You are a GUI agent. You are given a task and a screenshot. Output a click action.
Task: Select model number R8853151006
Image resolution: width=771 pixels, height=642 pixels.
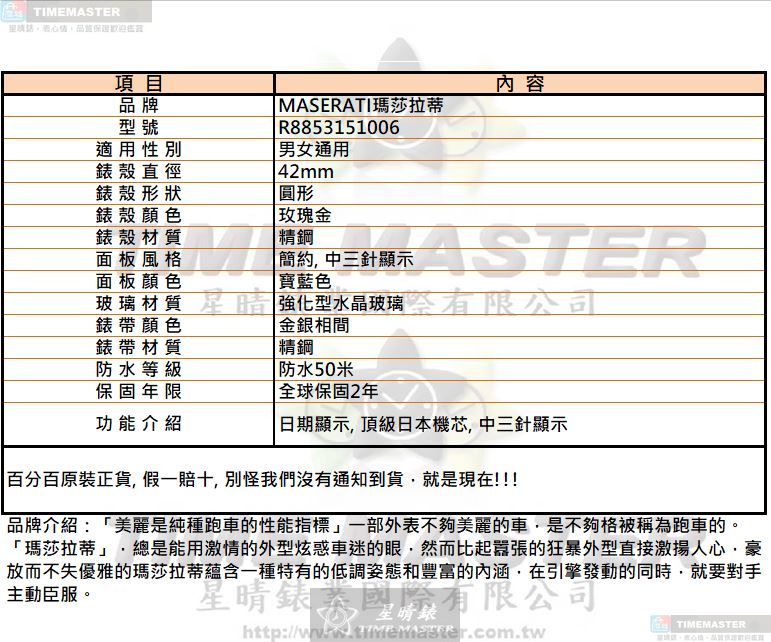[339, 127]
